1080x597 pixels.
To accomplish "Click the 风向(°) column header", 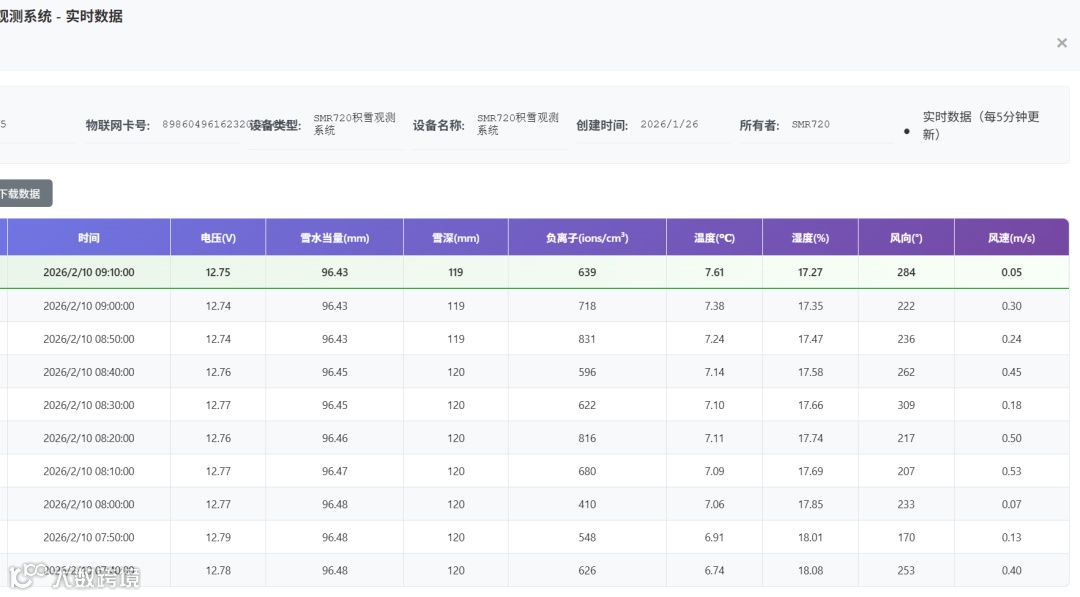I will [x=906, y=238].
